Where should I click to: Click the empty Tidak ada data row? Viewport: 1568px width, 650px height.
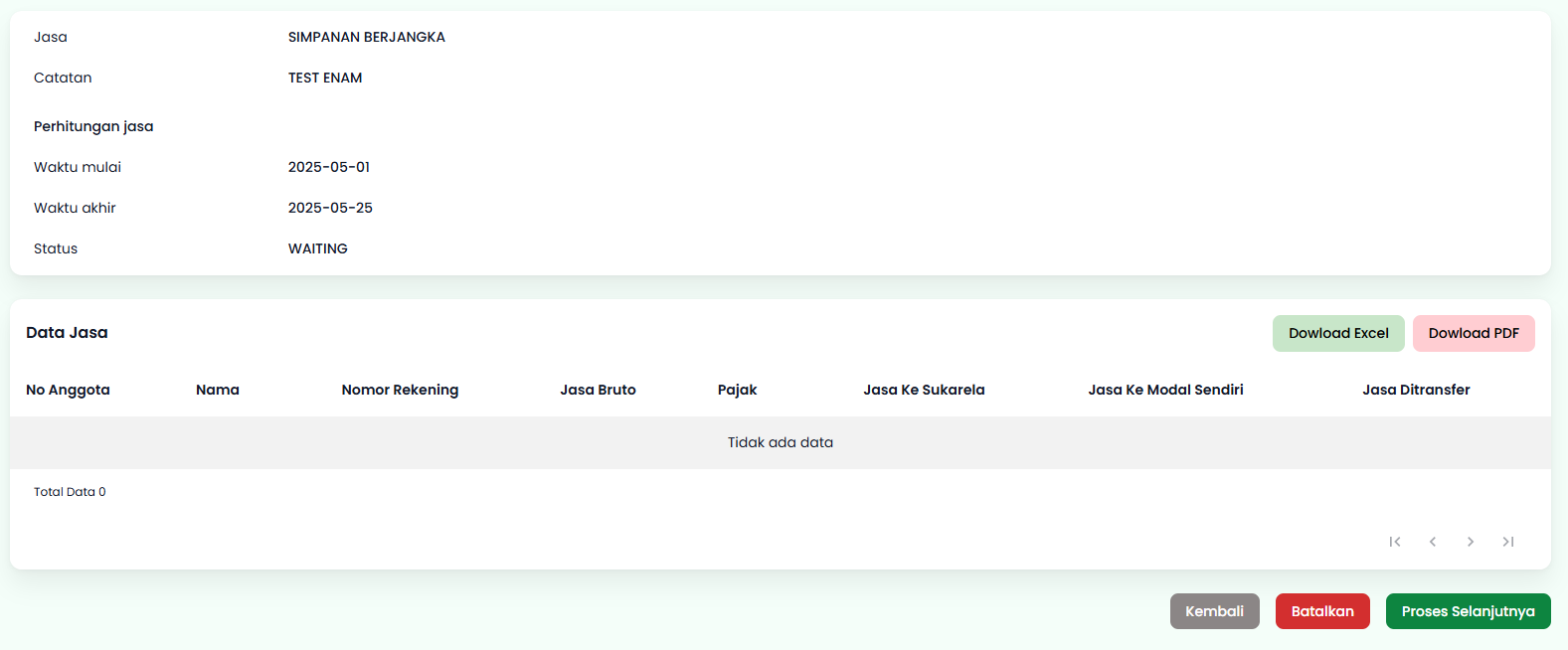781,442
